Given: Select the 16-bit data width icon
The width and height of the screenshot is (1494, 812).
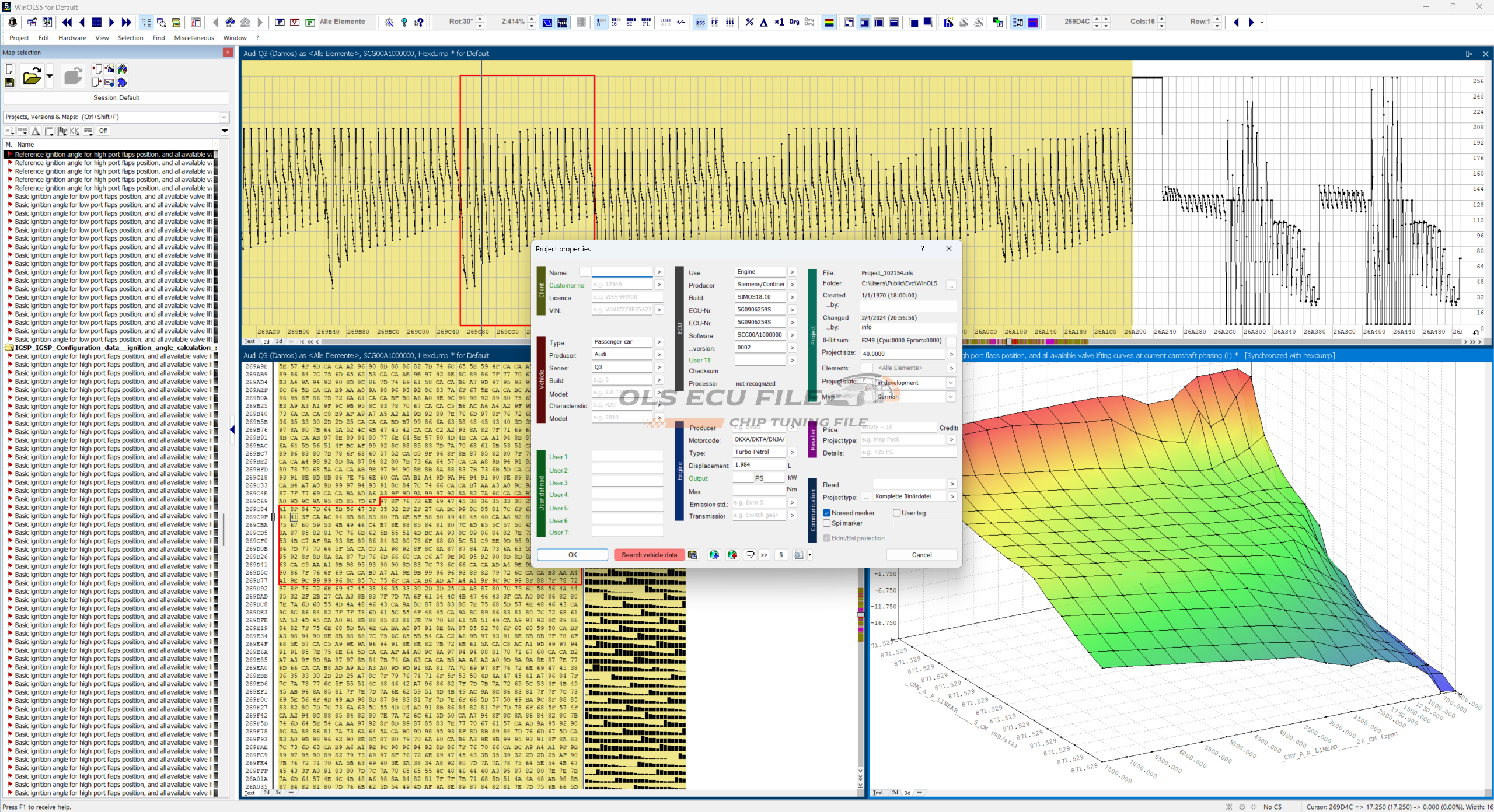Looking at the screenshot, I should click(615, 22).
